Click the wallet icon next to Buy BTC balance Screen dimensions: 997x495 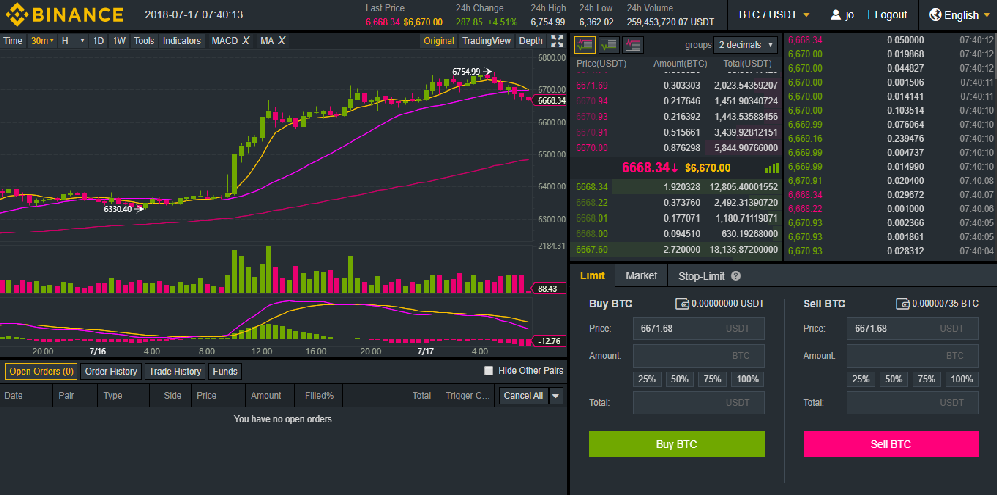click(x=682, y=303)
